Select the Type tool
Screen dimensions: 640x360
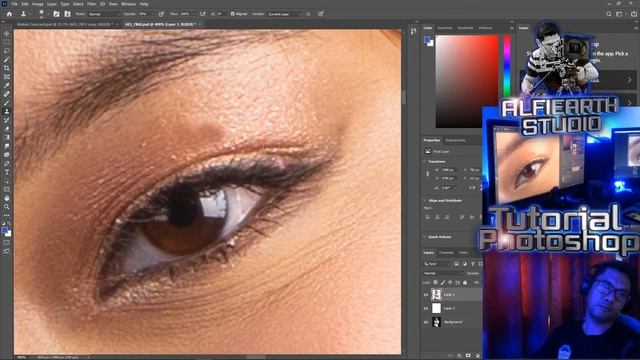[x=7, y=172]
